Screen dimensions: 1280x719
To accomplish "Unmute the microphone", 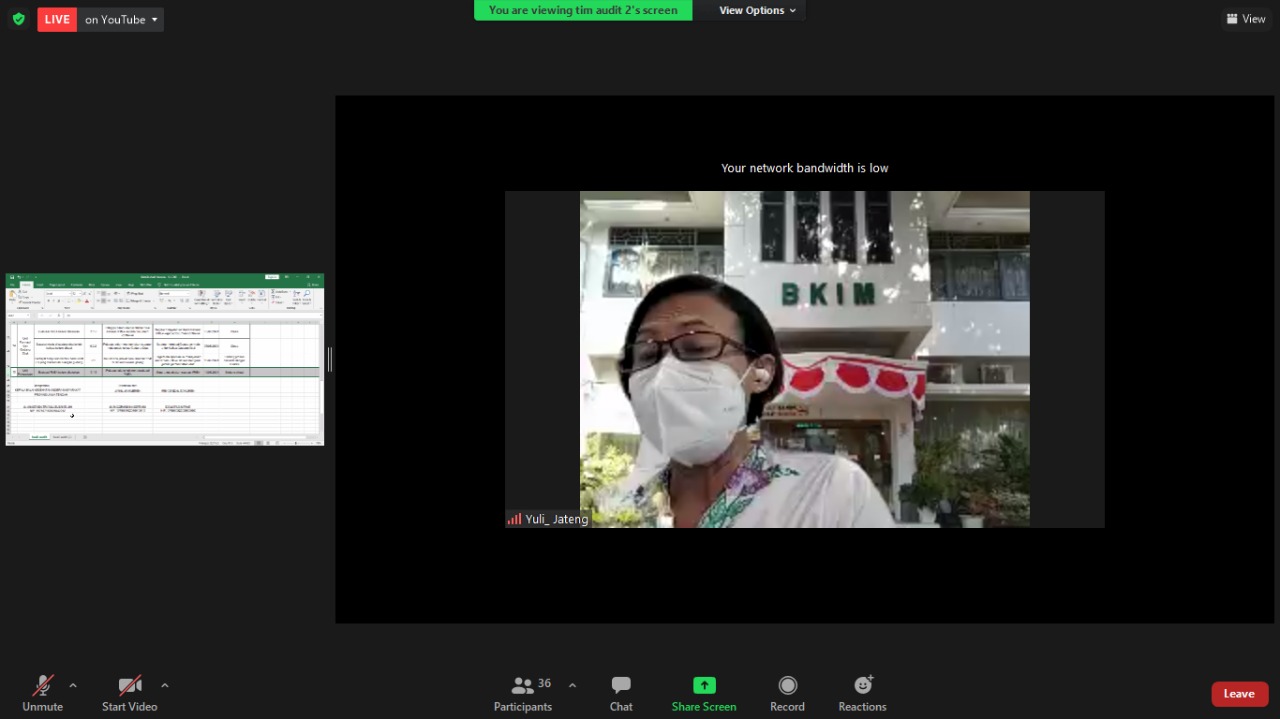I will point(42,692).
